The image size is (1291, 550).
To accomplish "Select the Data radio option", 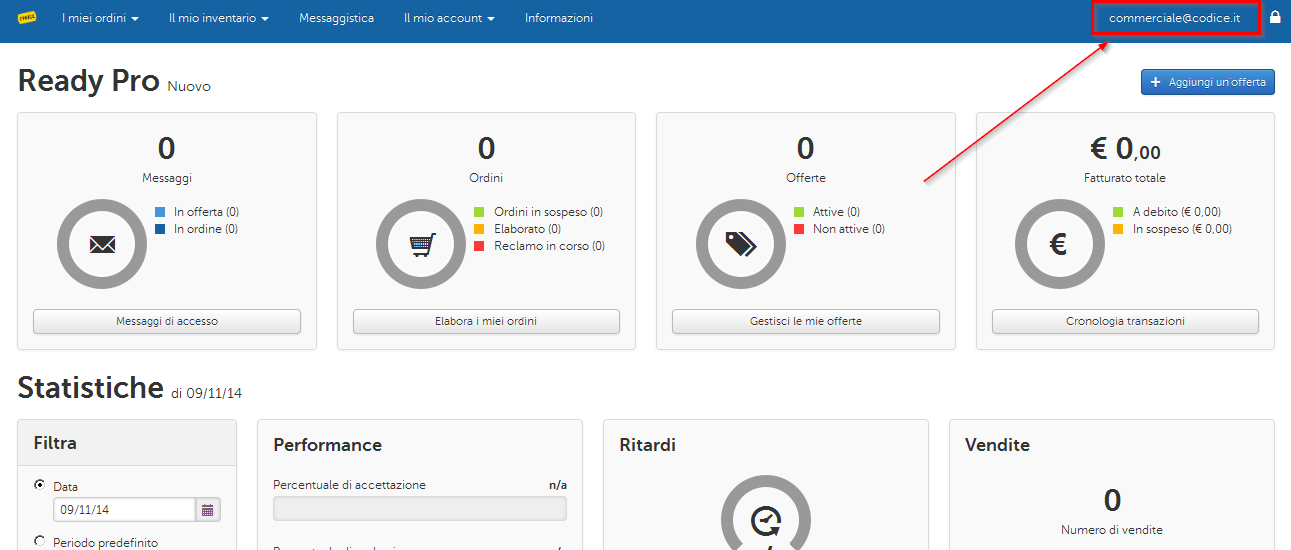I will (x=40, y=485).
